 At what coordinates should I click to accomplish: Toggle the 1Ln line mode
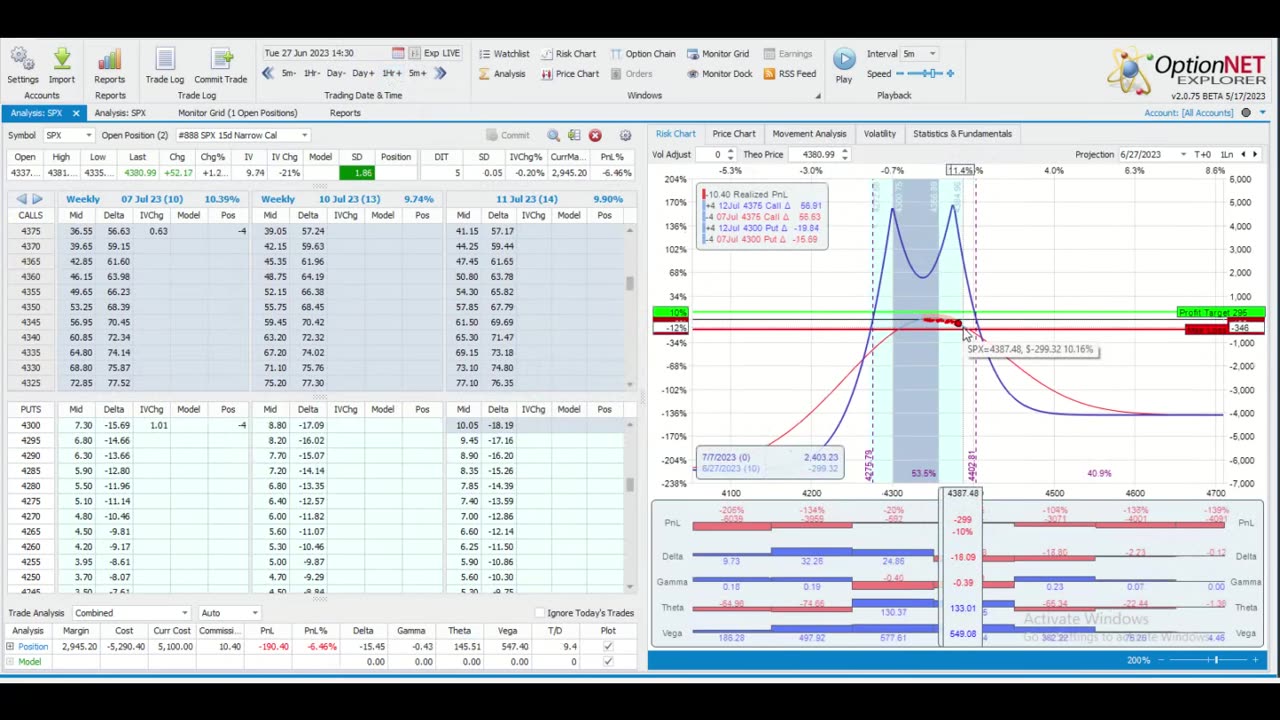pos(1226,155)
